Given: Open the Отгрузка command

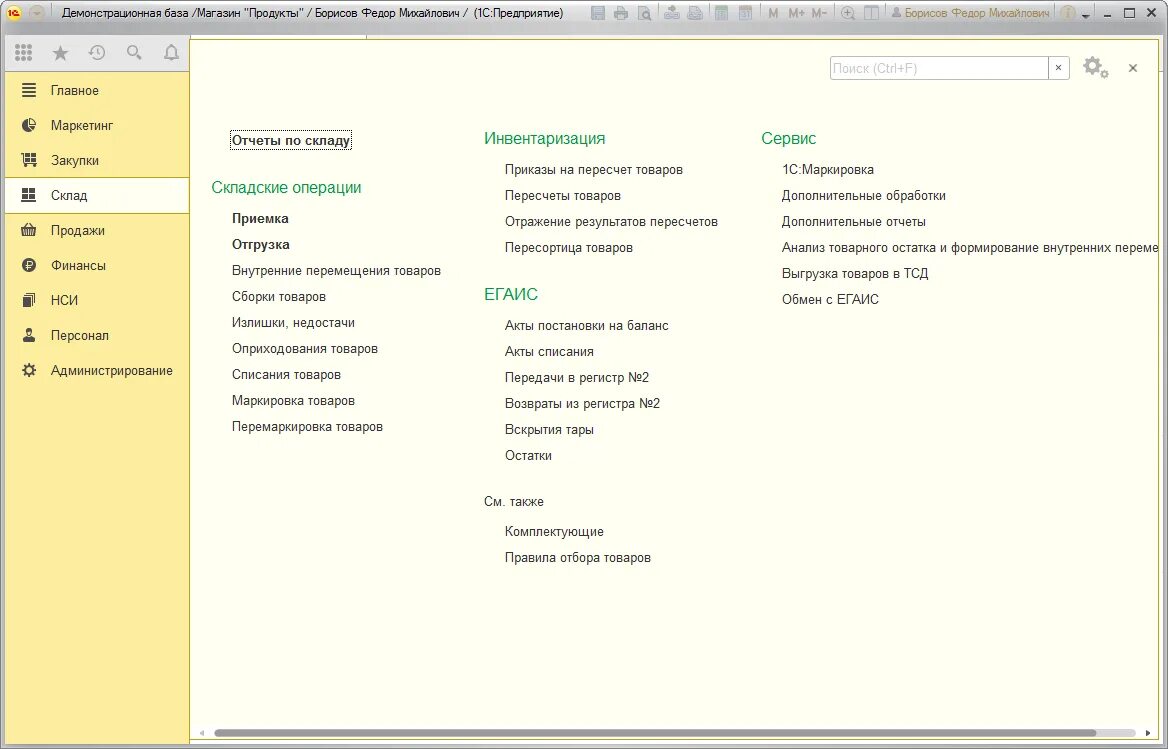Looking at the screenshot, I should pyautogui.click(x=261, y=244).
